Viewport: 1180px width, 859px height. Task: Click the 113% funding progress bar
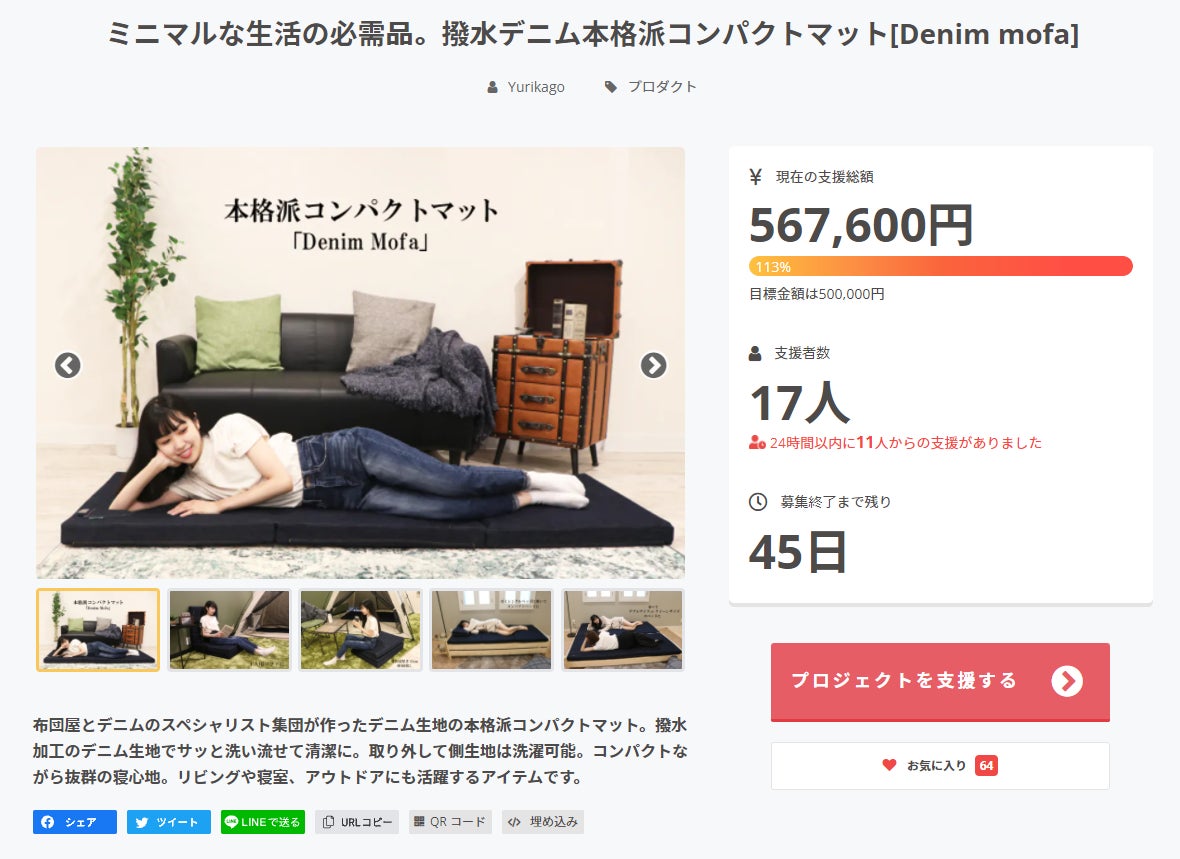[940, 266]
